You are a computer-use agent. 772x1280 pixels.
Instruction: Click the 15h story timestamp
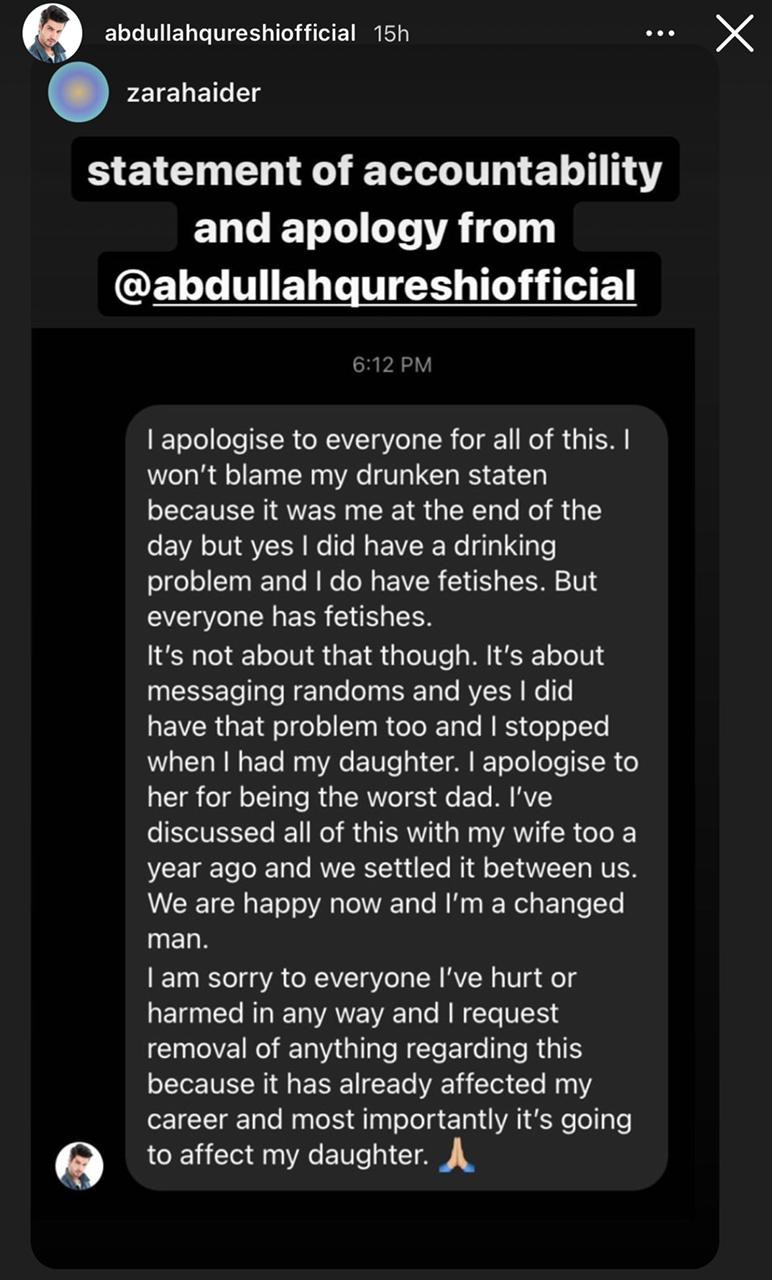click(391, 33)
